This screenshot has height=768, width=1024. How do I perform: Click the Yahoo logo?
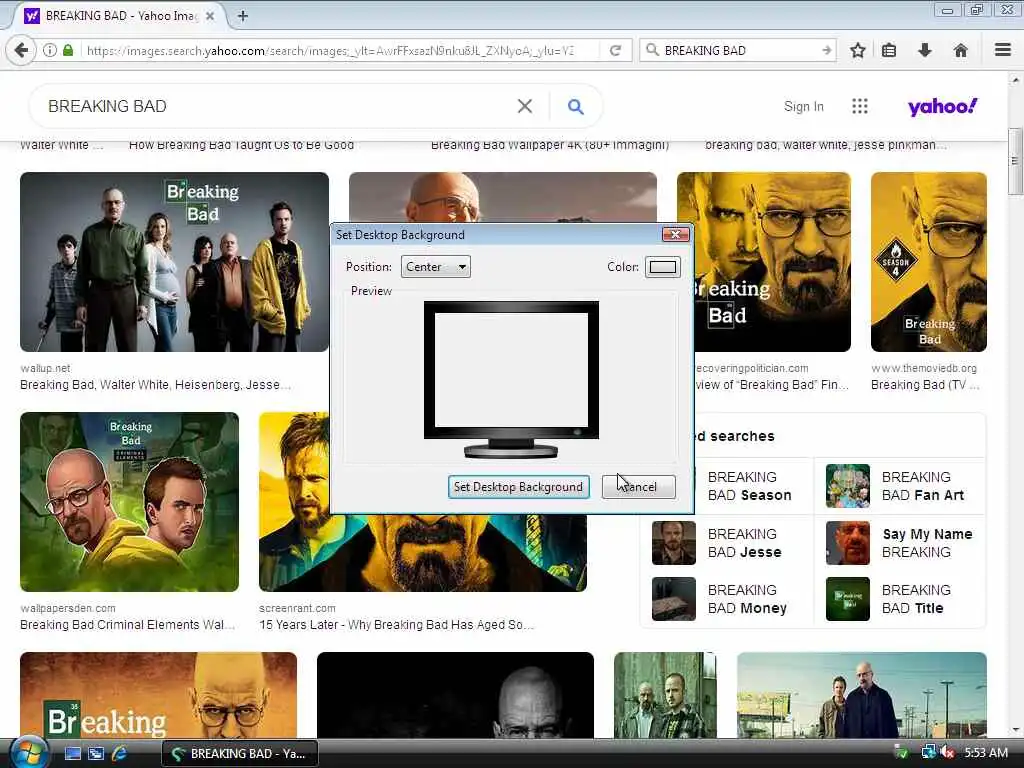pos(942,106)
